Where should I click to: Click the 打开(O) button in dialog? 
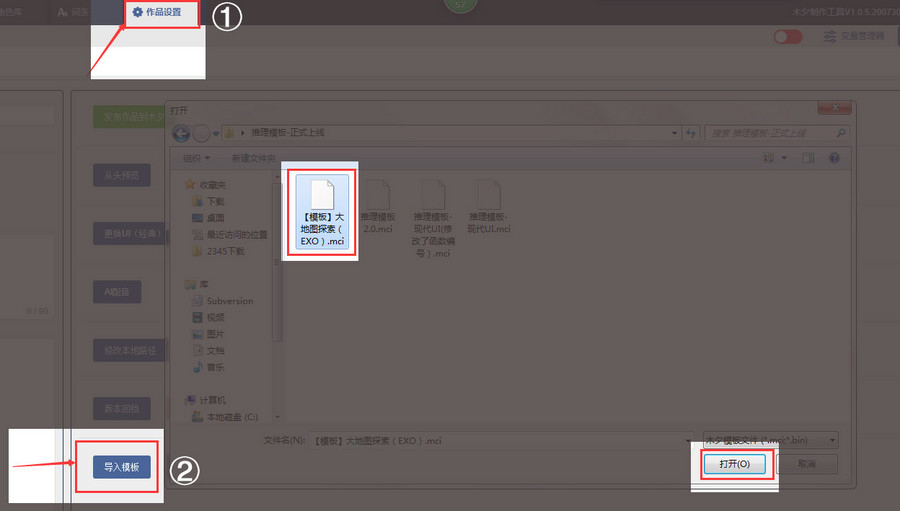[734, 464]
